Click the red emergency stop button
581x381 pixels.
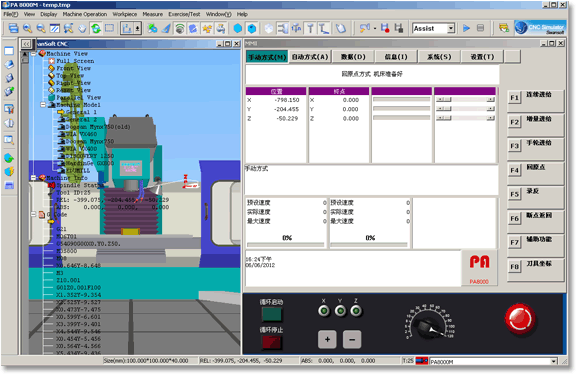(x=519, y=319)
